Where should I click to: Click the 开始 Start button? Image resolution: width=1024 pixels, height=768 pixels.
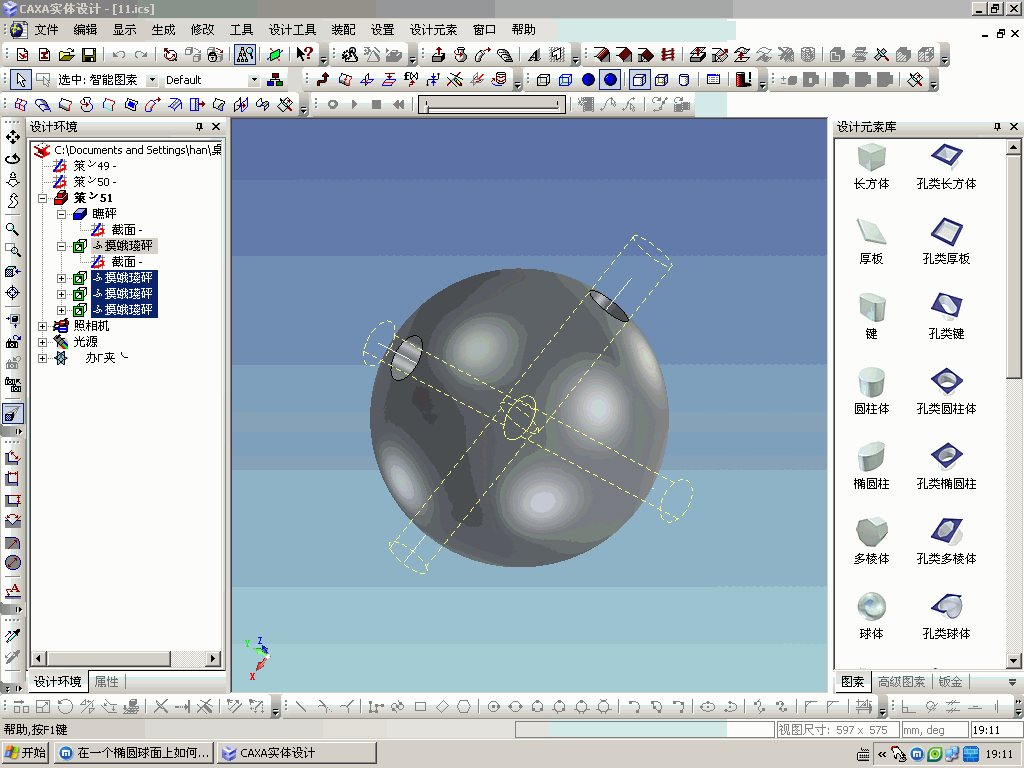[x=25, y=753]
